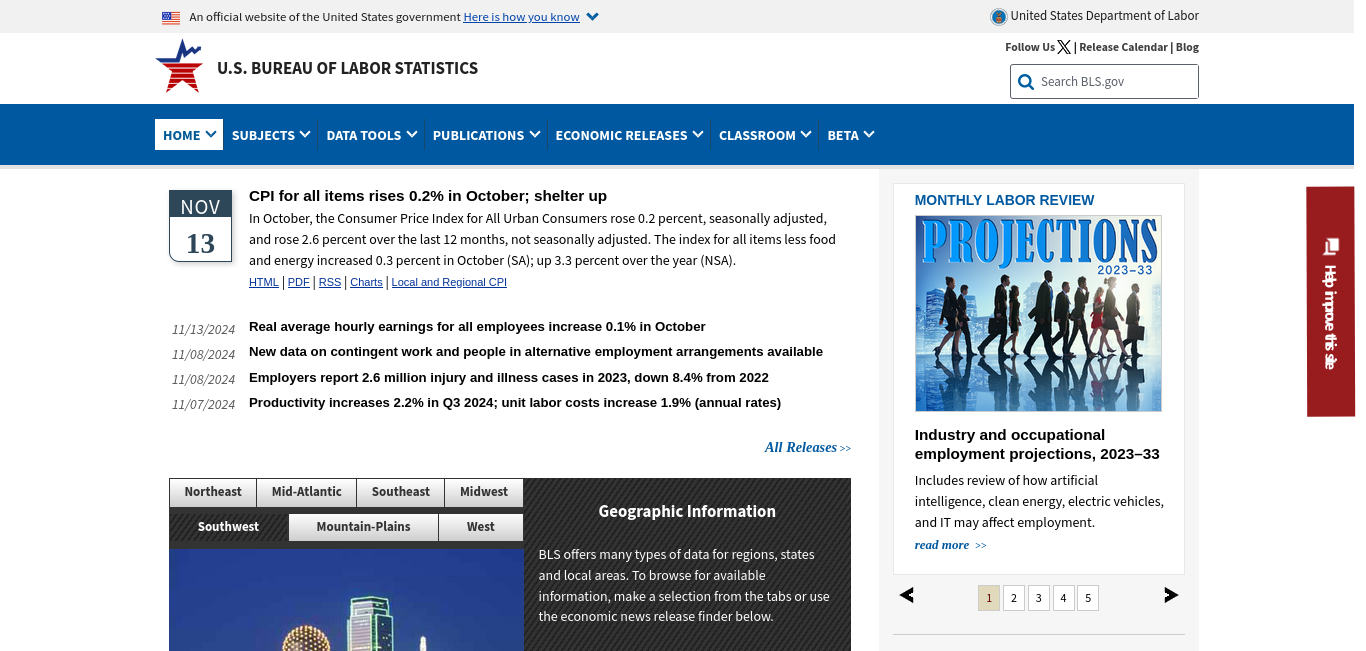Image resolution: width=1366 pixels, height=651 pixels.
Task: Click the Department of Labor seal icon
Action: 998,16
